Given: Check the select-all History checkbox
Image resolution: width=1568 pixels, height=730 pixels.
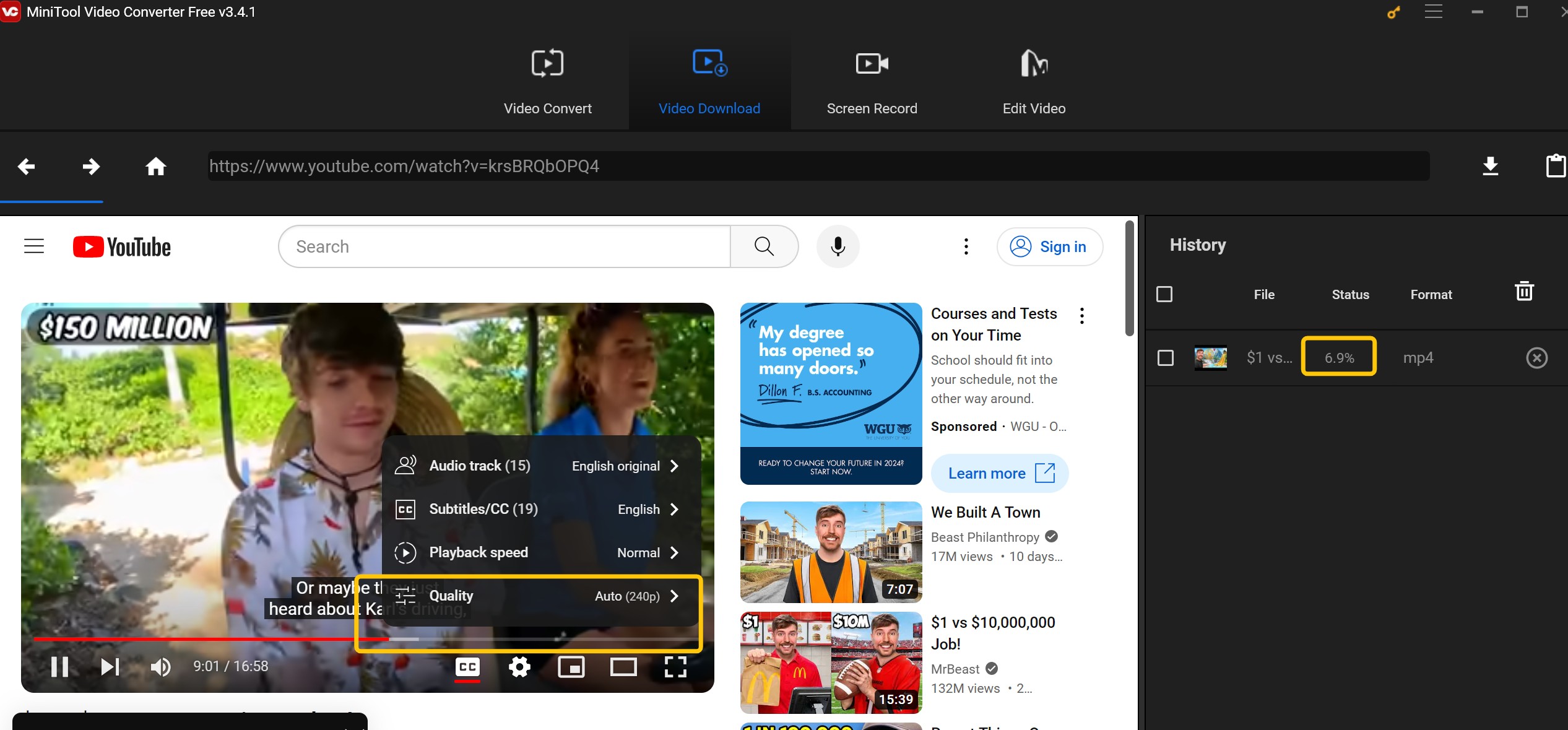Looking at the screenshot, I should [x=1164, y=294].
